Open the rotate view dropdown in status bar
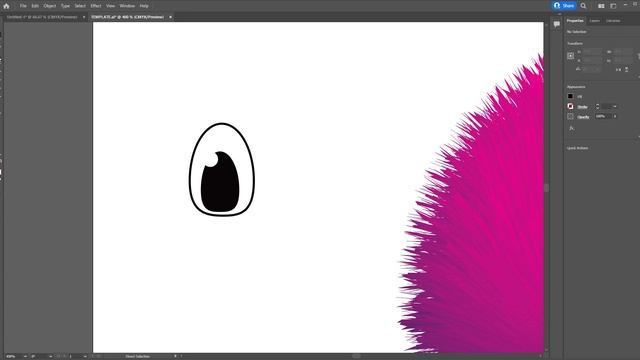Viewport: 640px width, 360px height. tap(50, 356)
